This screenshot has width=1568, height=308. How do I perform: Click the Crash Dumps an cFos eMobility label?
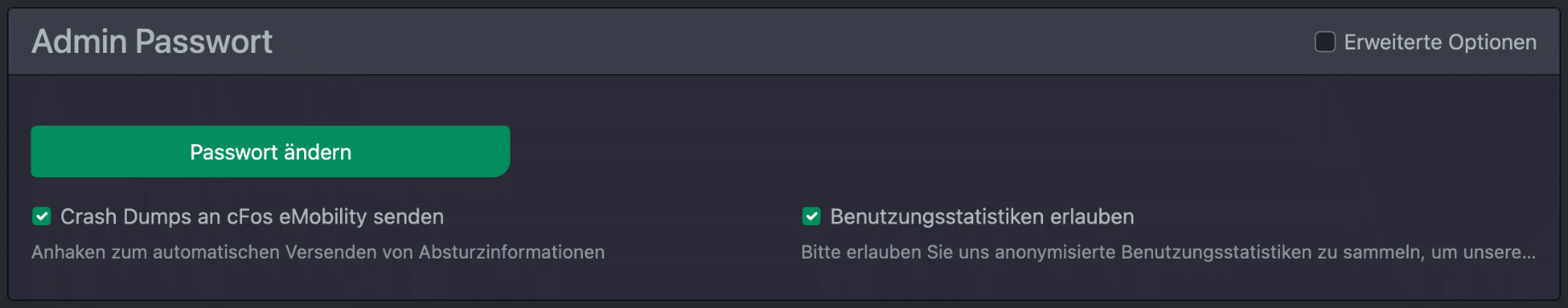tap(252, 217)
